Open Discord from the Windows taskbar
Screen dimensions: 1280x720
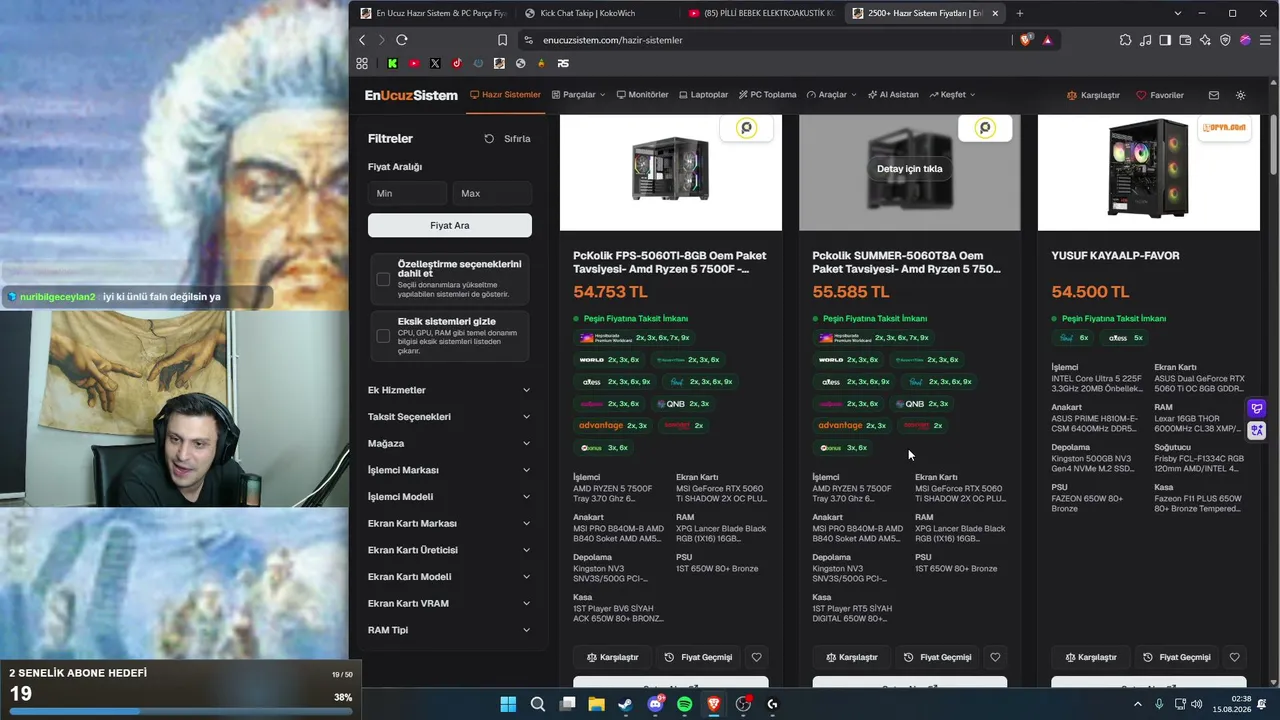(655, 704)
